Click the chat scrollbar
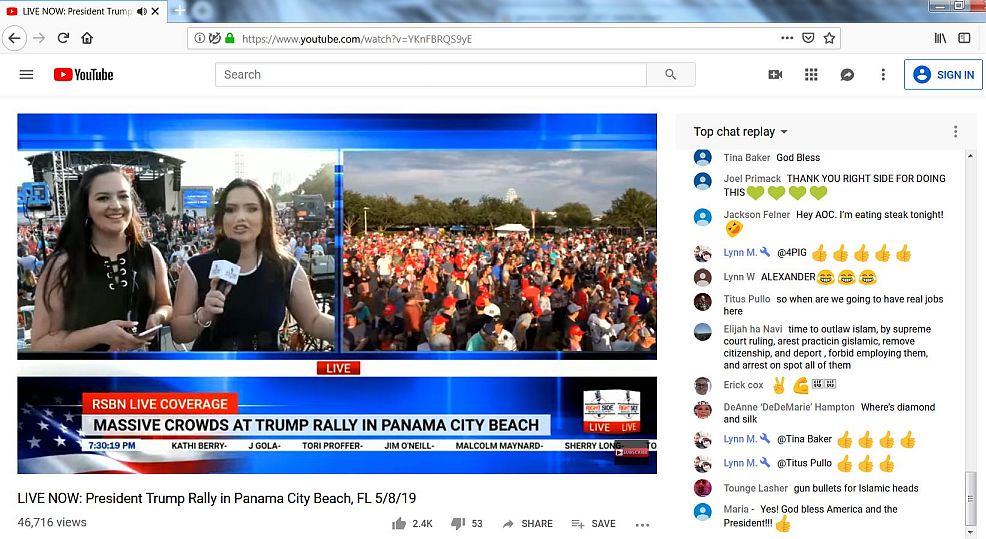986x539 pixels. (967, 495)
